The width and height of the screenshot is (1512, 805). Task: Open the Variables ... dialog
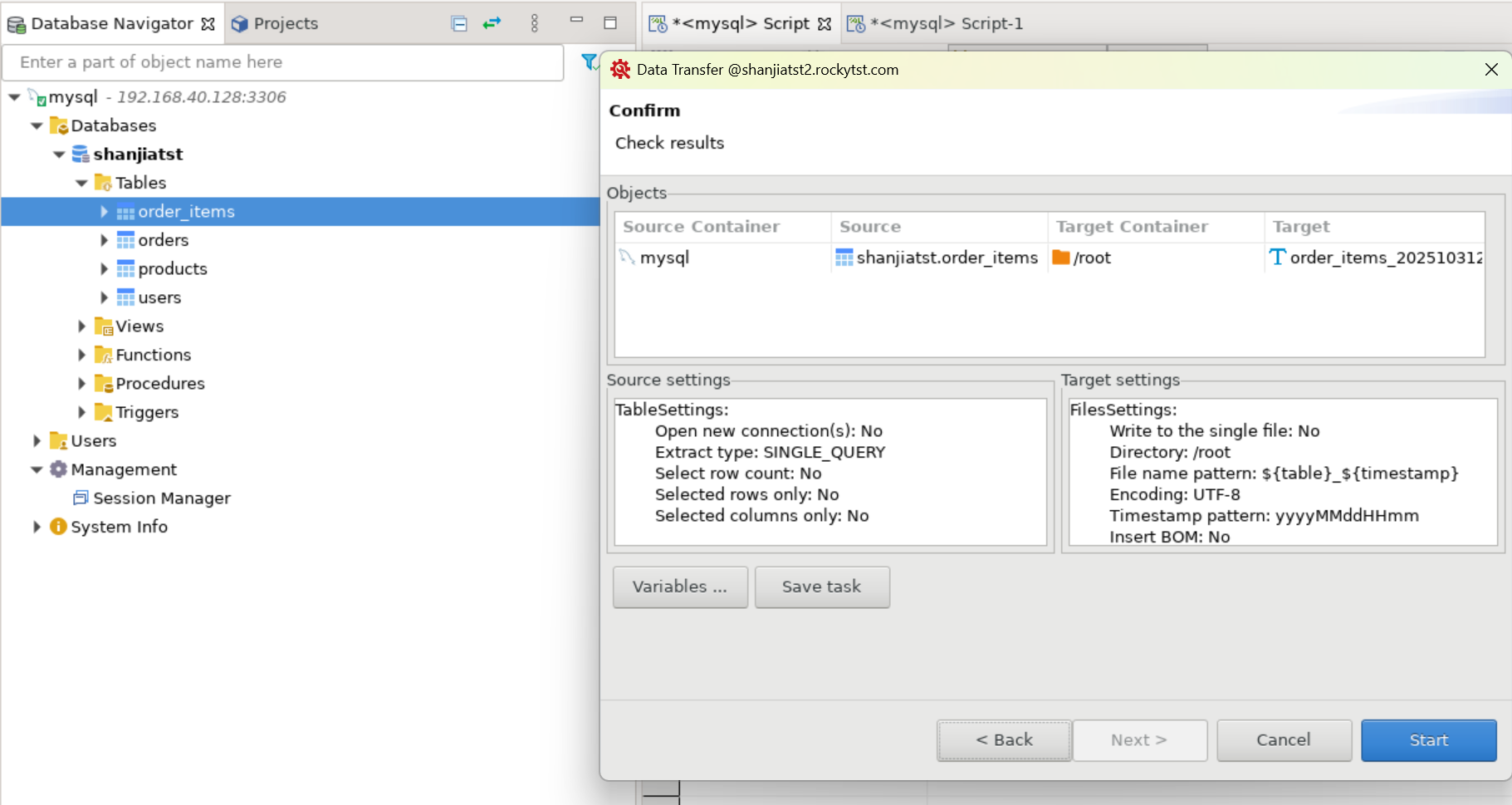(679, 587)
